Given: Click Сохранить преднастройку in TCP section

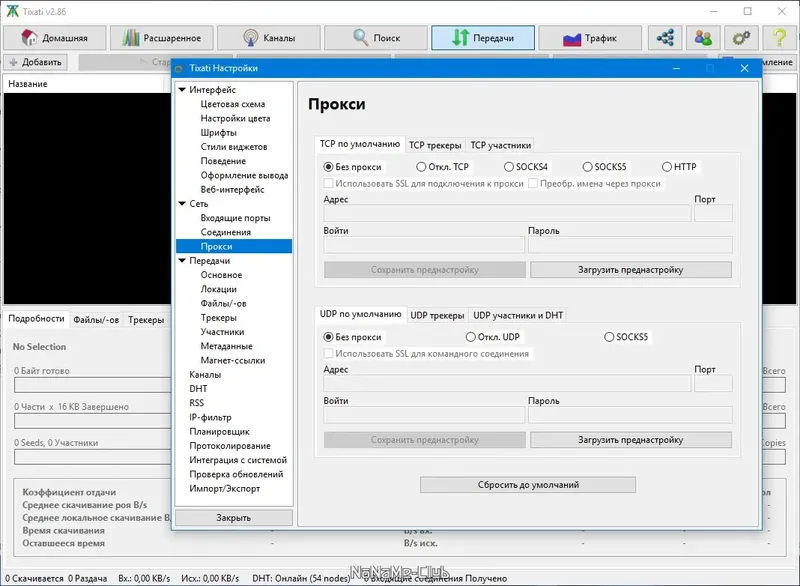Looking at the screenshot, I should [424, 270].
